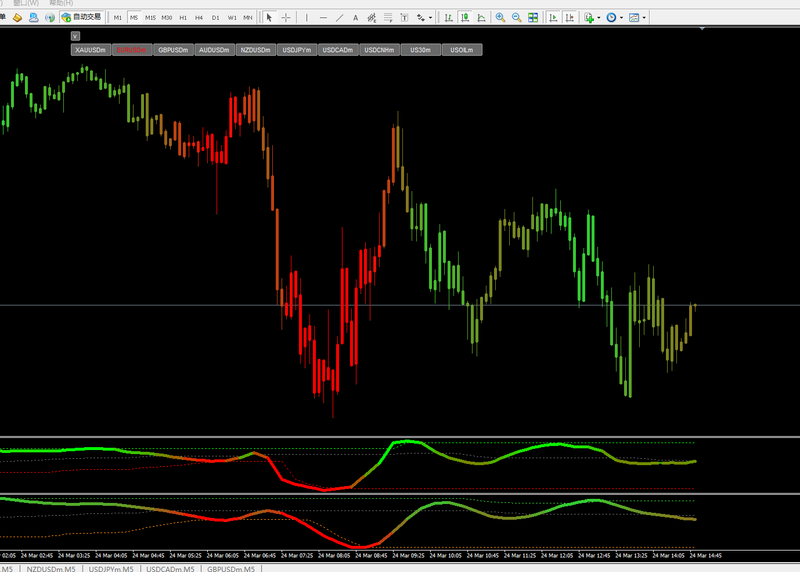Switch to USDJPYm,M5 chart tab
800x572 pixels.
click(x=111, y=568)
